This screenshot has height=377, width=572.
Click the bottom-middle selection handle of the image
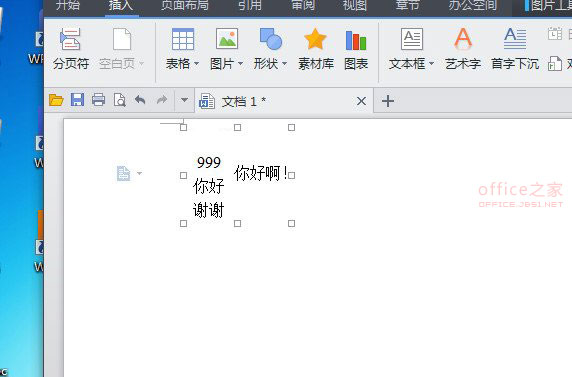point(237,223)
